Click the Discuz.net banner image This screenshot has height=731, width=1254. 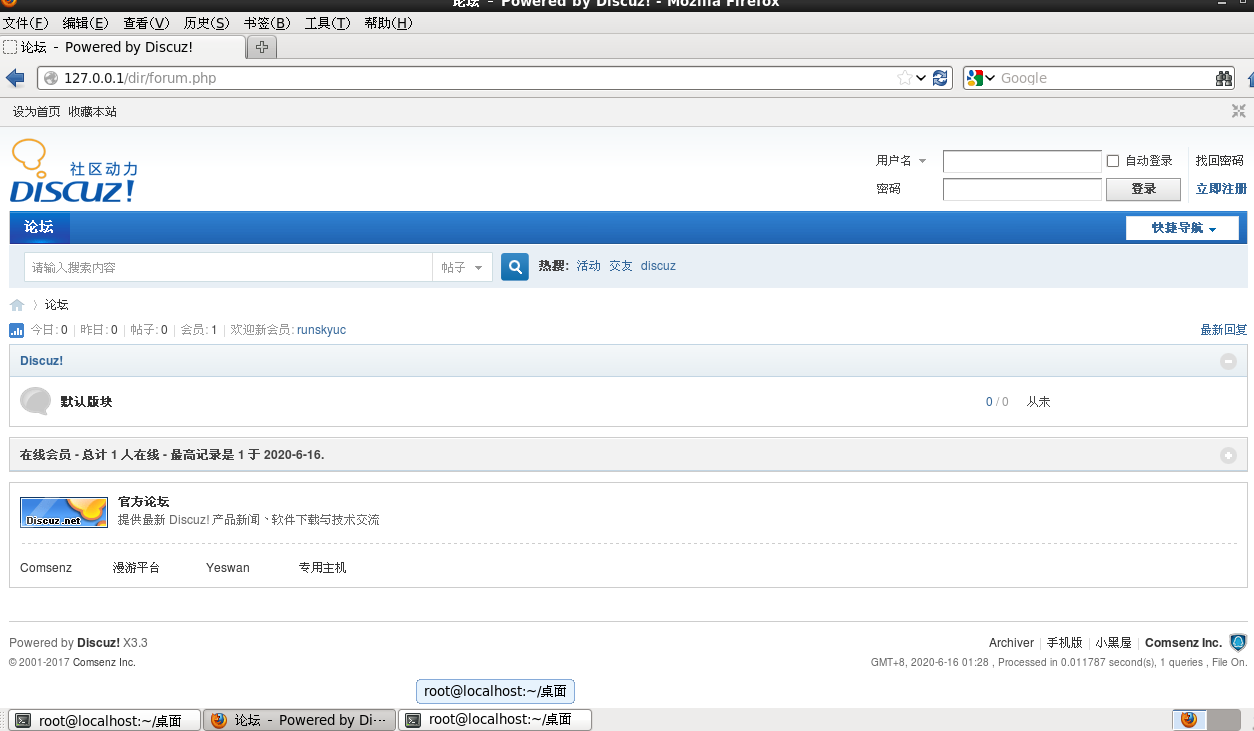click(64, 512)
